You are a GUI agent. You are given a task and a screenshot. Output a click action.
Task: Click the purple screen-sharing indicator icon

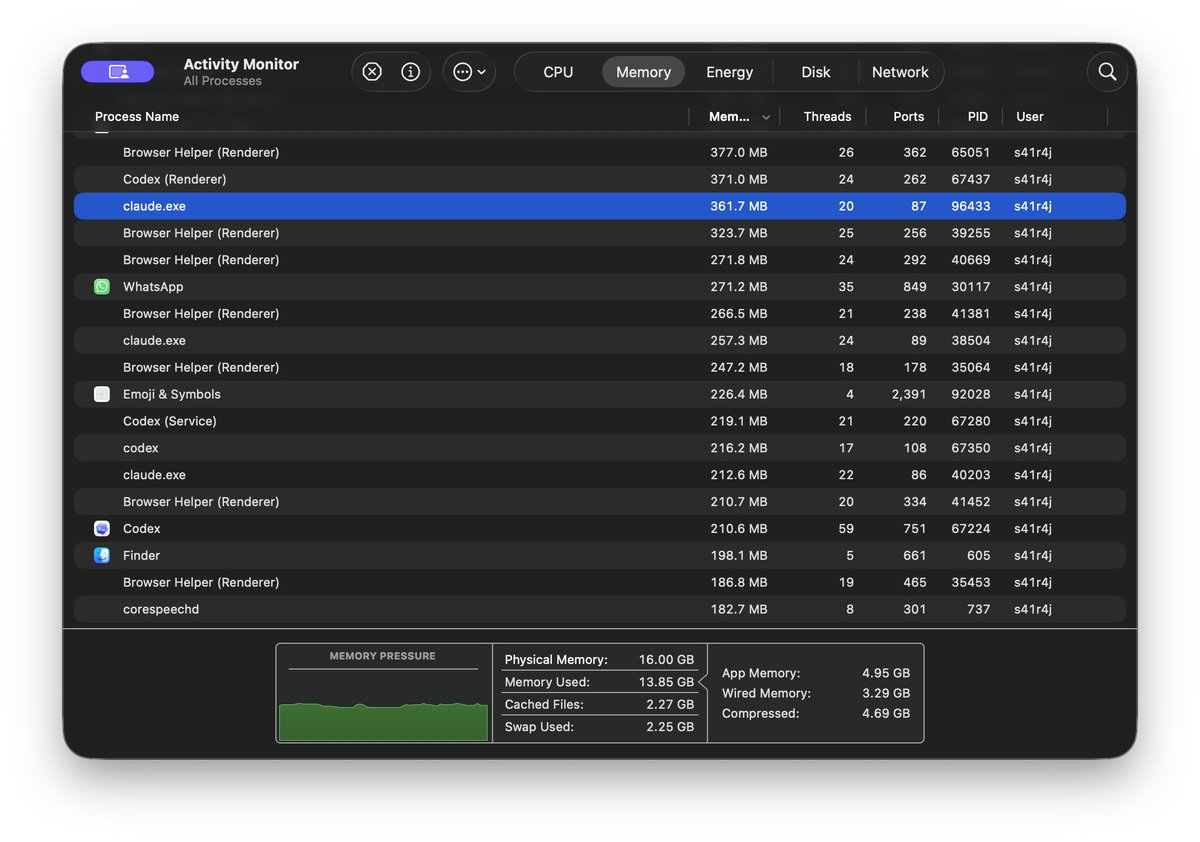tap(118, 72)
